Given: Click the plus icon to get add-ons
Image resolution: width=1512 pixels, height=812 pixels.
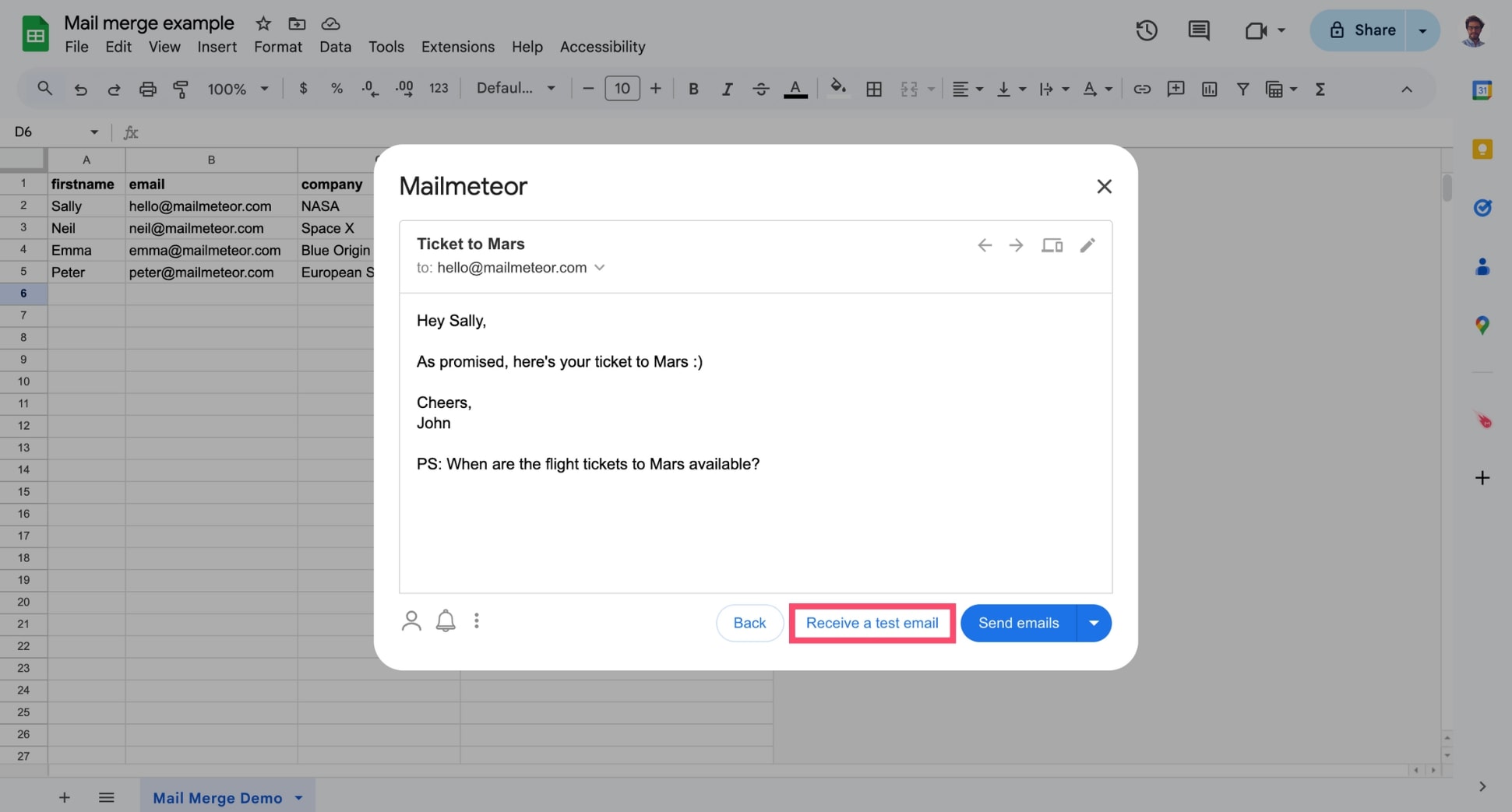Looking at the screenshot, I should tap(1482, 477).
